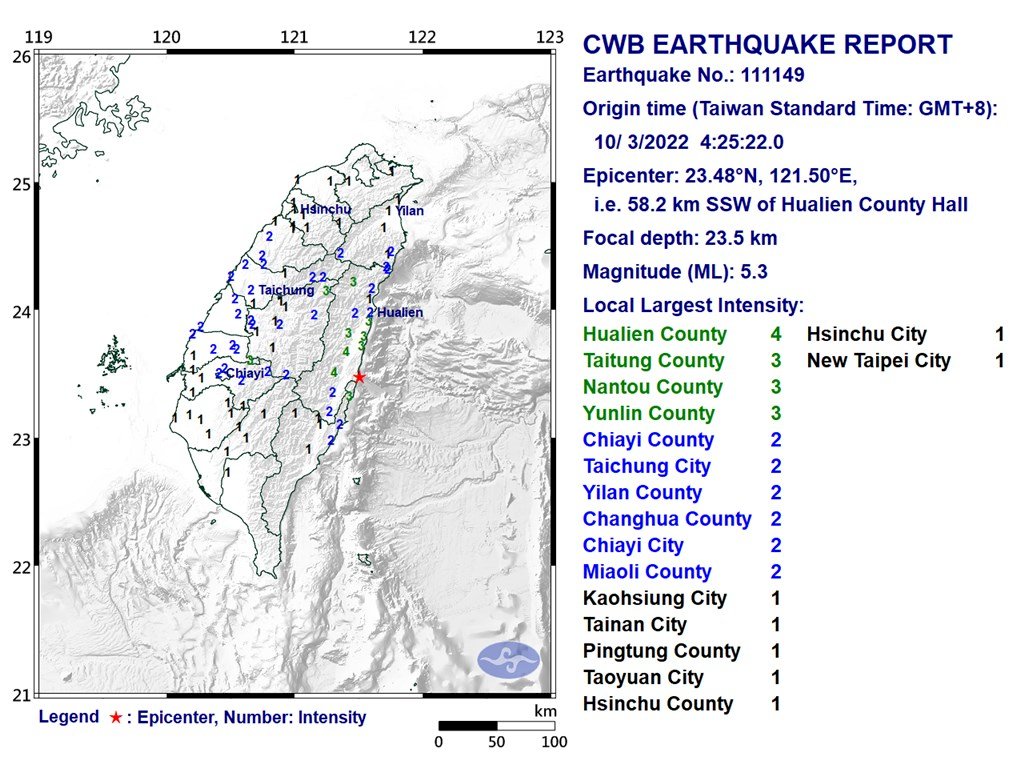Screen dimensions: 1024x768
Task: Click the Focal depth 23.5 km text
Action: click(680, 238)
